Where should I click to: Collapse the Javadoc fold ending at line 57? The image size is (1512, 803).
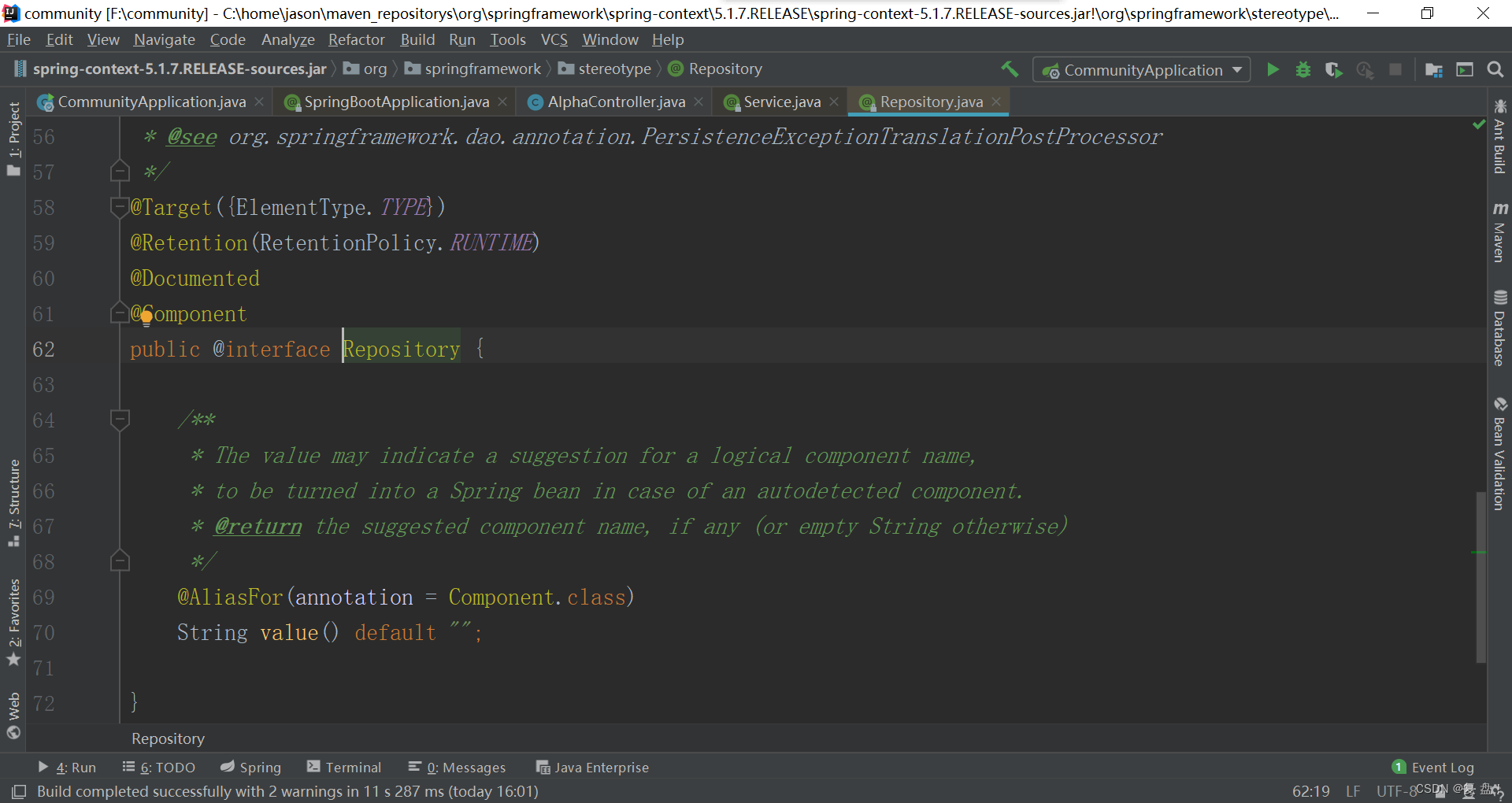[x=120, y=171]
